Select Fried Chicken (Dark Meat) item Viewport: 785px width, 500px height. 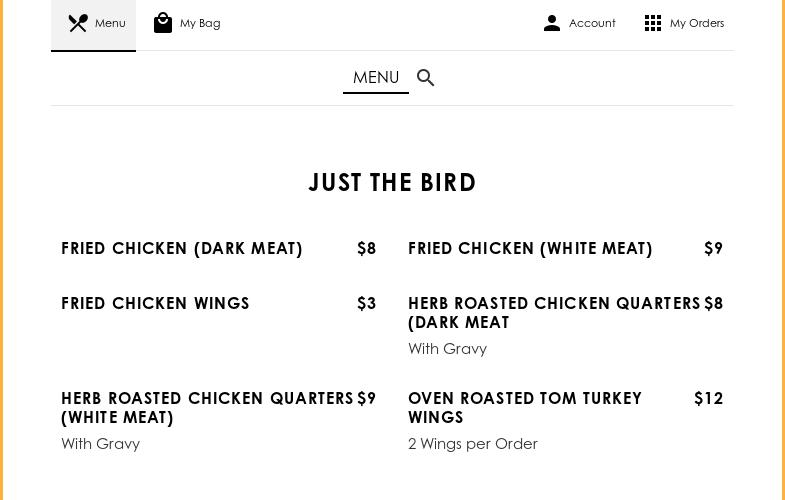pos(182,248)
